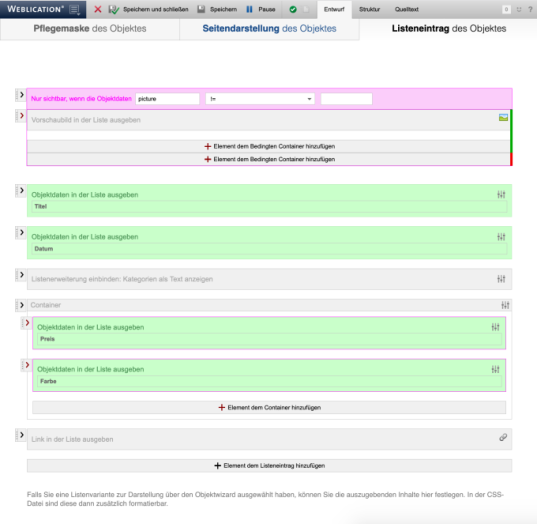This screenshot has width=537, height=524.
Task: Click the Datum field
Action: coord(269,249)
